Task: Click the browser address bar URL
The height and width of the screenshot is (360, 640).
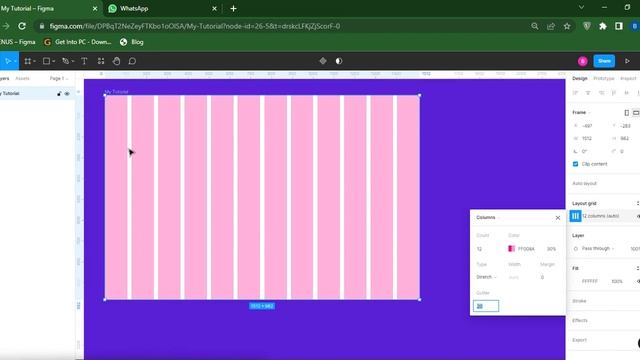Action: coord(195,26)
